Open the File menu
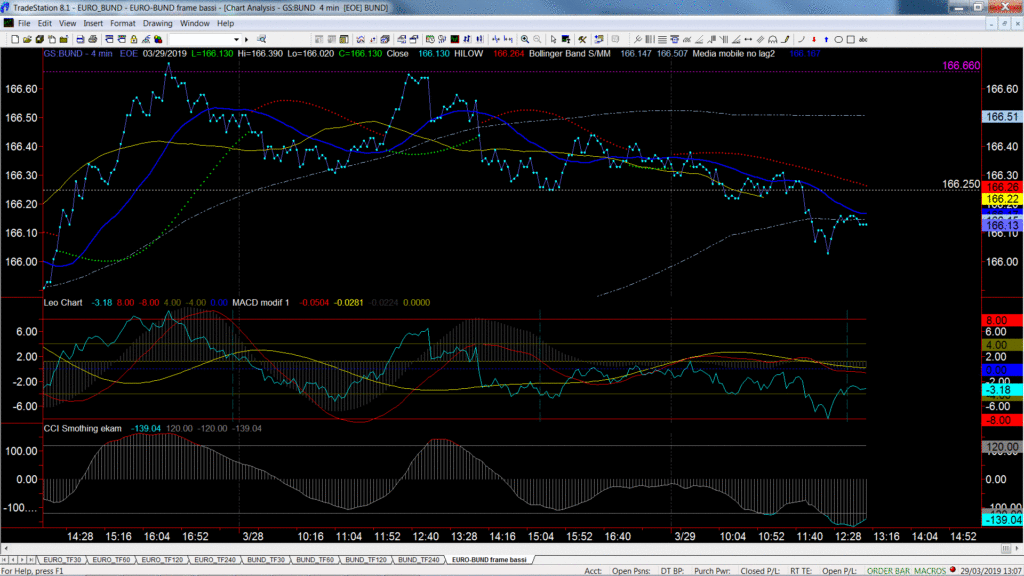1024x576 pixels. [24, 24]
